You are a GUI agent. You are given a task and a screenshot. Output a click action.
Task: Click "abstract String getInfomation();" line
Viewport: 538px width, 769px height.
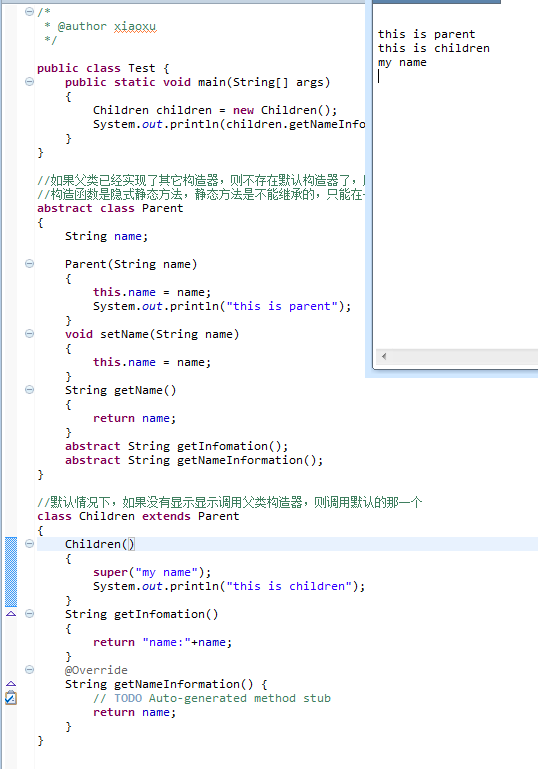(x=177, y=446)
